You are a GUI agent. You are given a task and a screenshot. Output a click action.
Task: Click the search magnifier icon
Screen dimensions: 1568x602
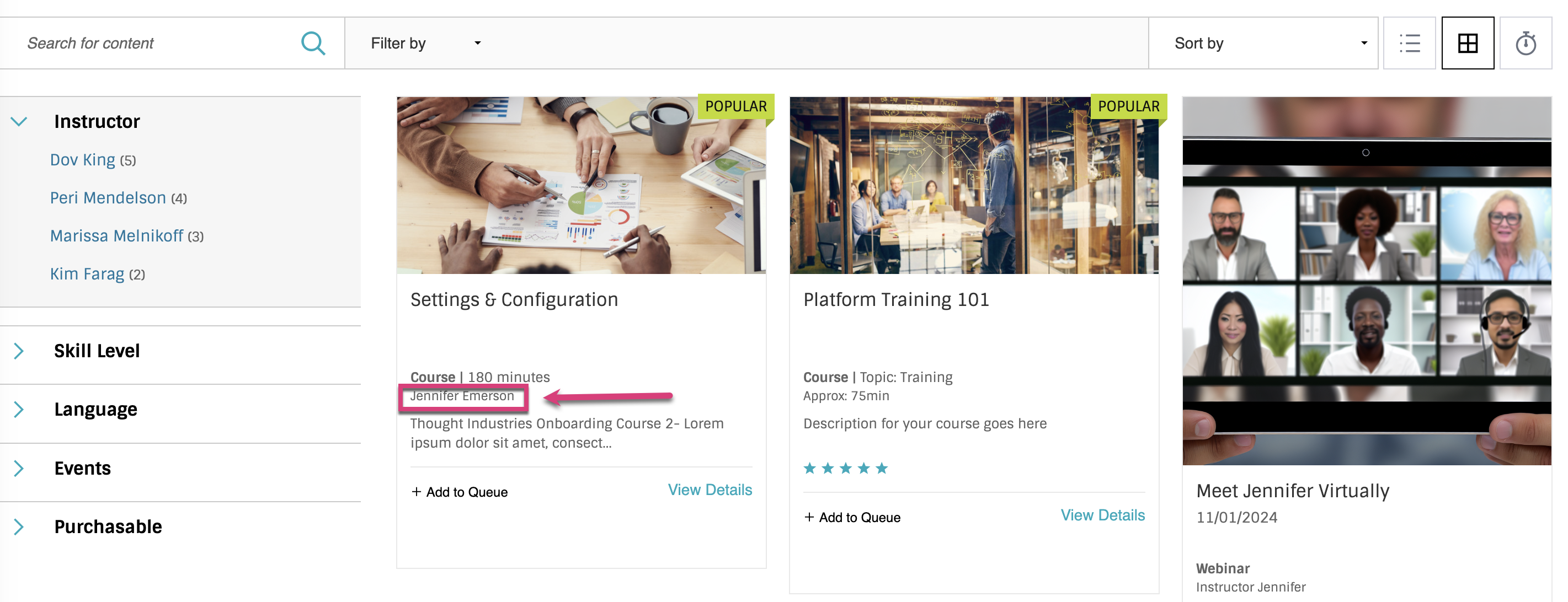(313, 43)
